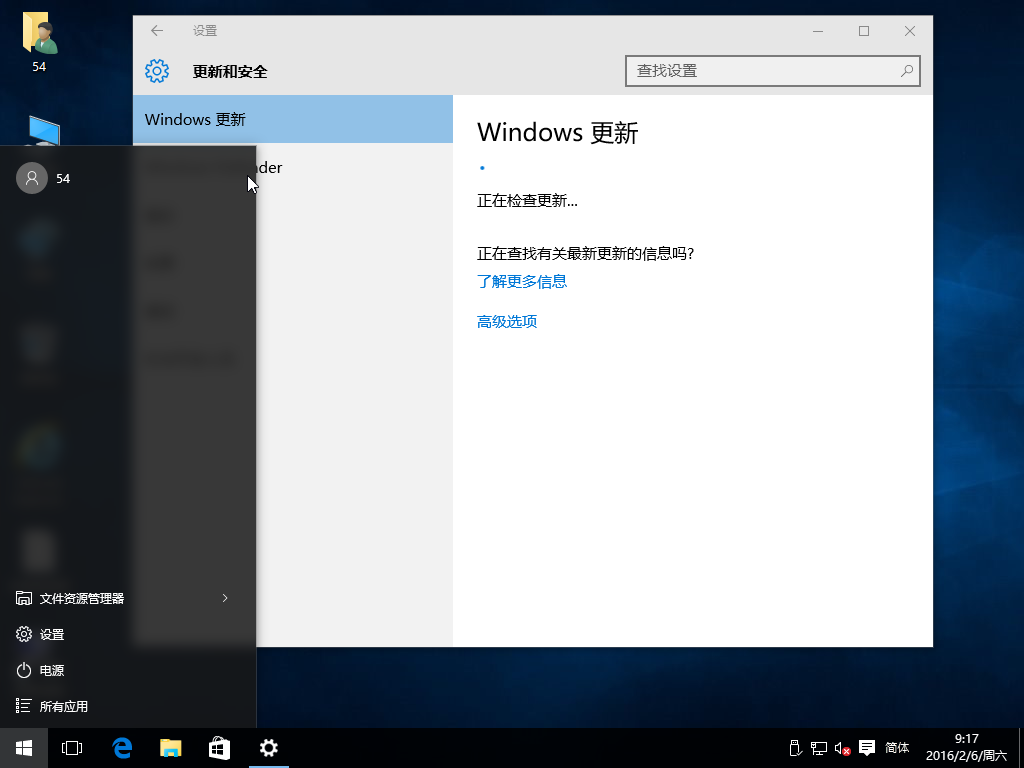The image size is (1024, 768).
Task: Open the Windows Store taskbar icon
Action: click(x=219, y=748)
